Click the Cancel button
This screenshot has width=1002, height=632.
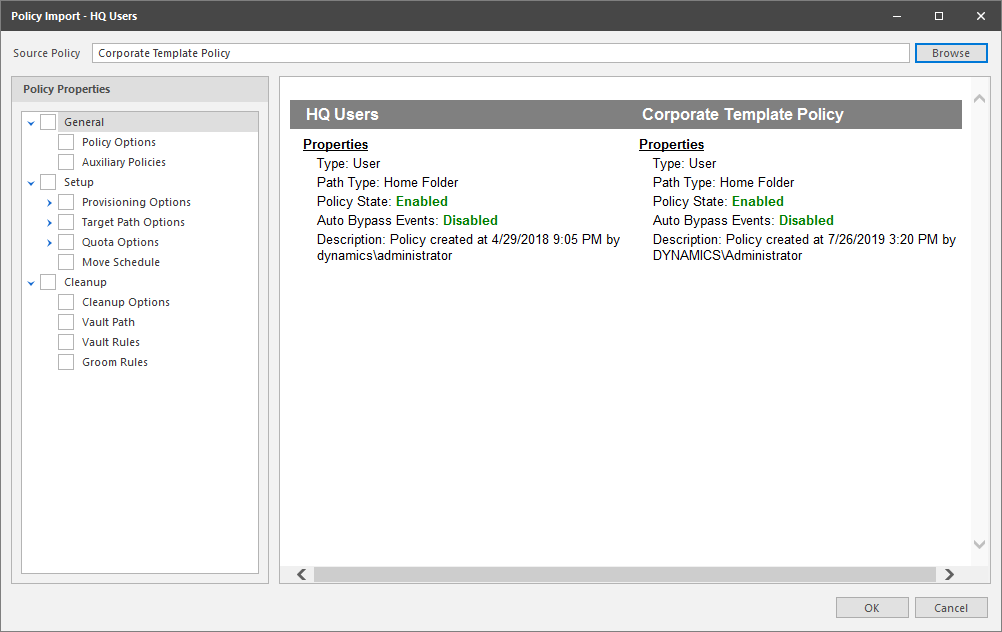coord(951,608)
